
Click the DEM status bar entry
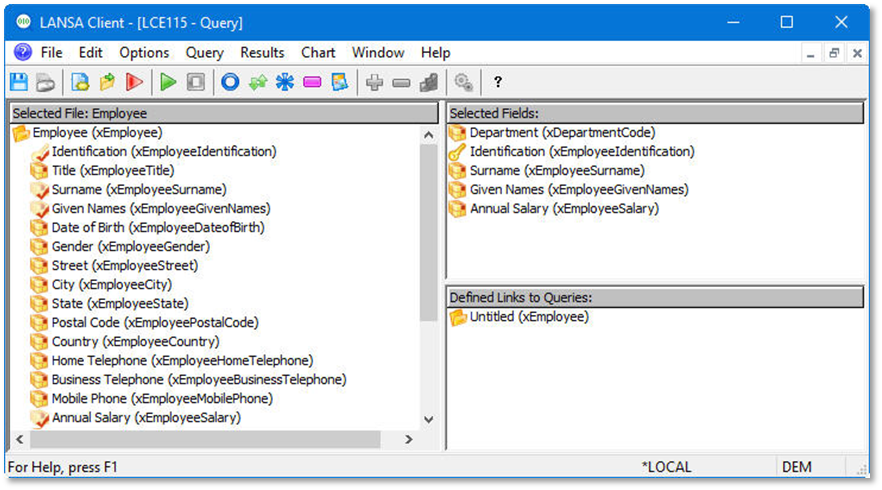797,467
